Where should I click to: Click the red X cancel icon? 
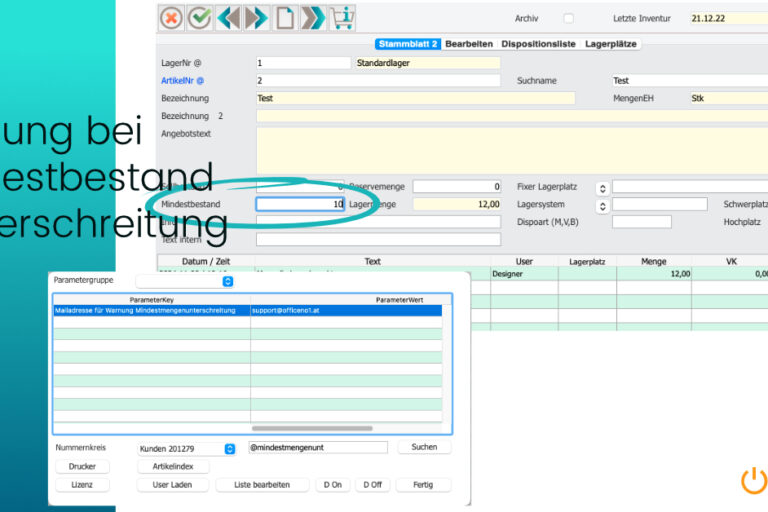(x=172, y=18)
